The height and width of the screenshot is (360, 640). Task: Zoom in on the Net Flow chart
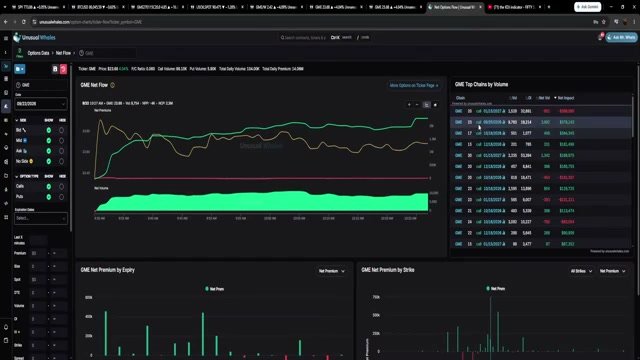tap(409, 105)
